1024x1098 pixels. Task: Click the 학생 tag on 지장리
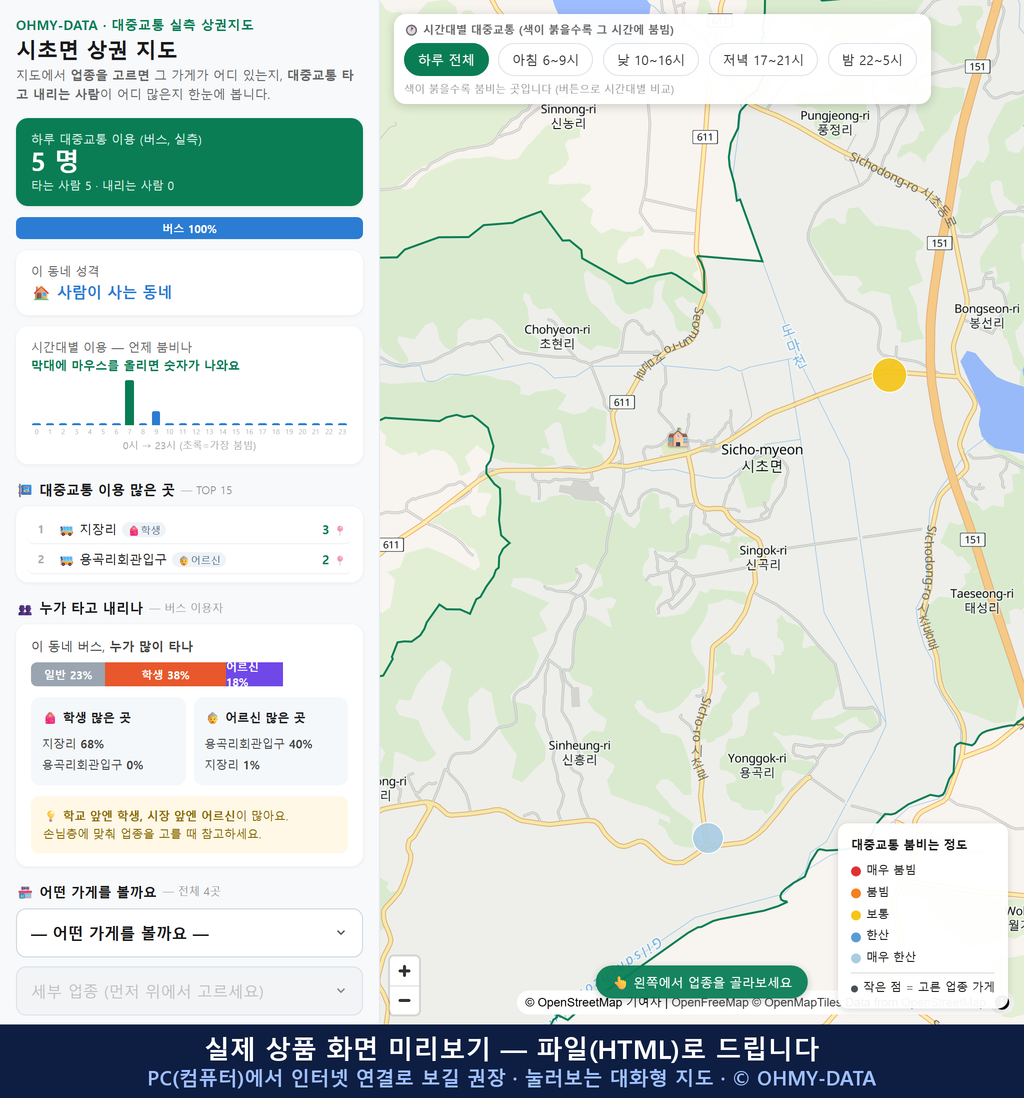(x=145, y=530)
